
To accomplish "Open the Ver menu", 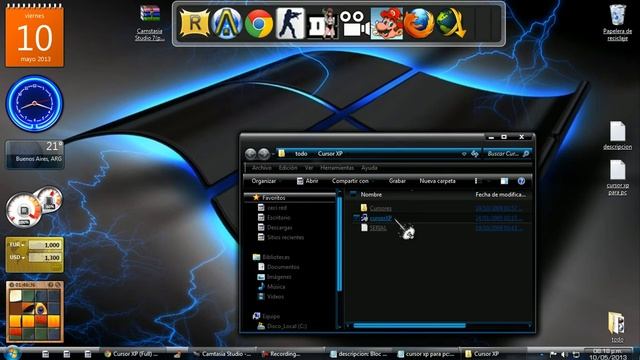I will point(309,168).
